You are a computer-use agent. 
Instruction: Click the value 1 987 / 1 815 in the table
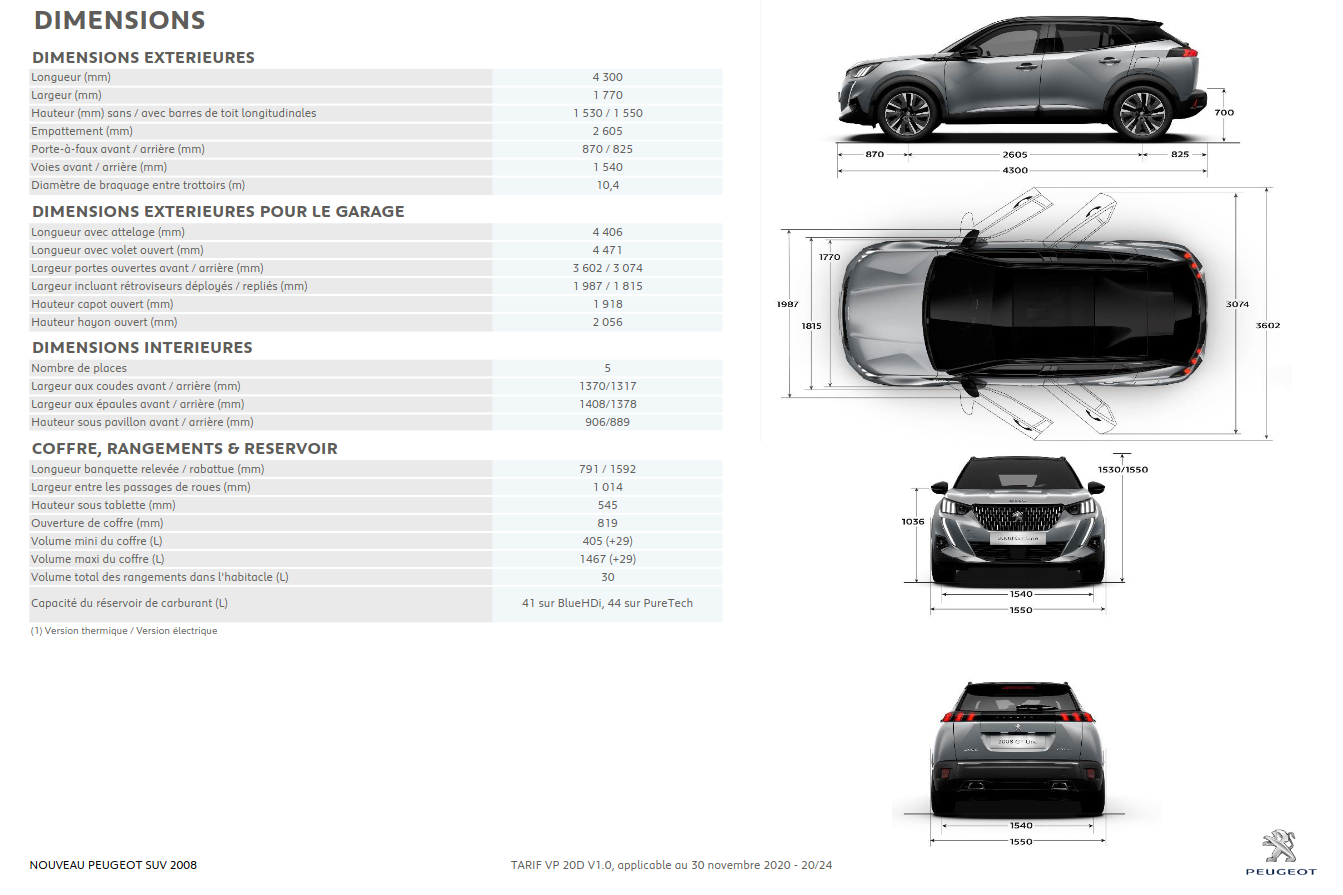click(607, 286)
